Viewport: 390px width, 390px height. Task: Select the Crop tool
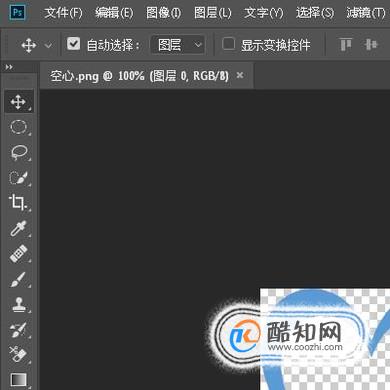[18, 203]
